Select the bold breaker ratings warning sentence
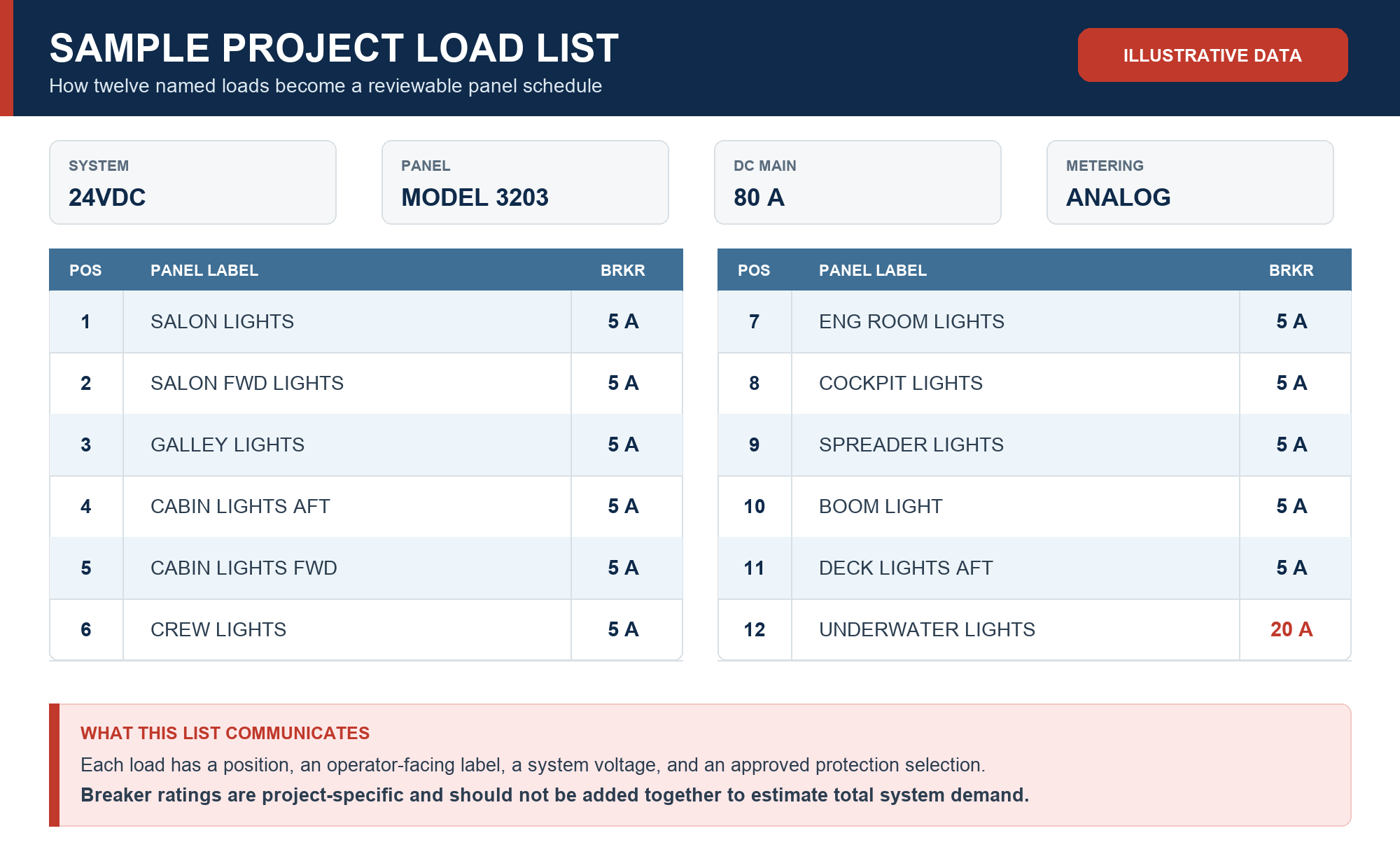 point(554,795)
